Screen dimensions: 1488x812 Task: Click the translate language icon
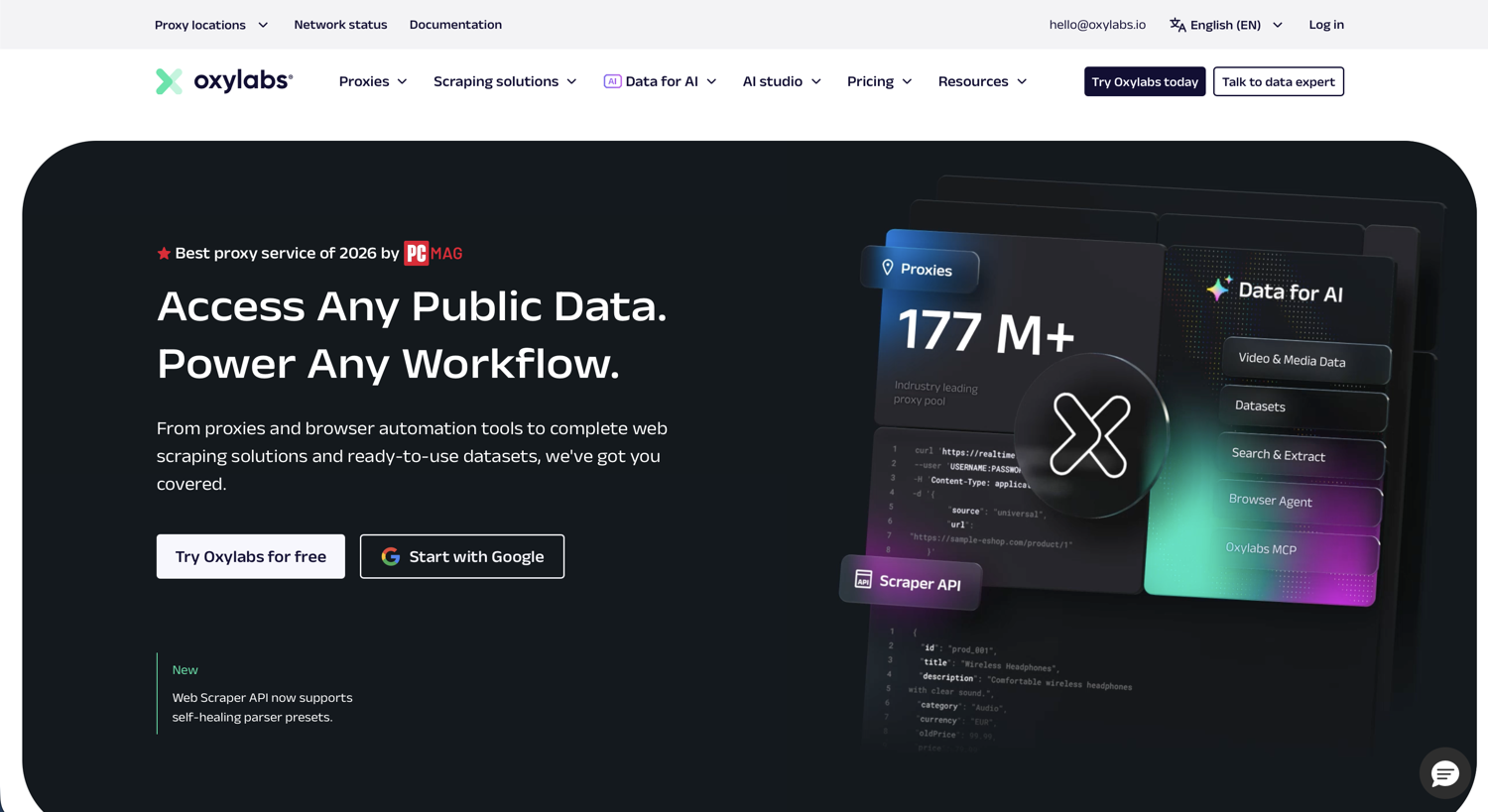tap(1178, 25)
